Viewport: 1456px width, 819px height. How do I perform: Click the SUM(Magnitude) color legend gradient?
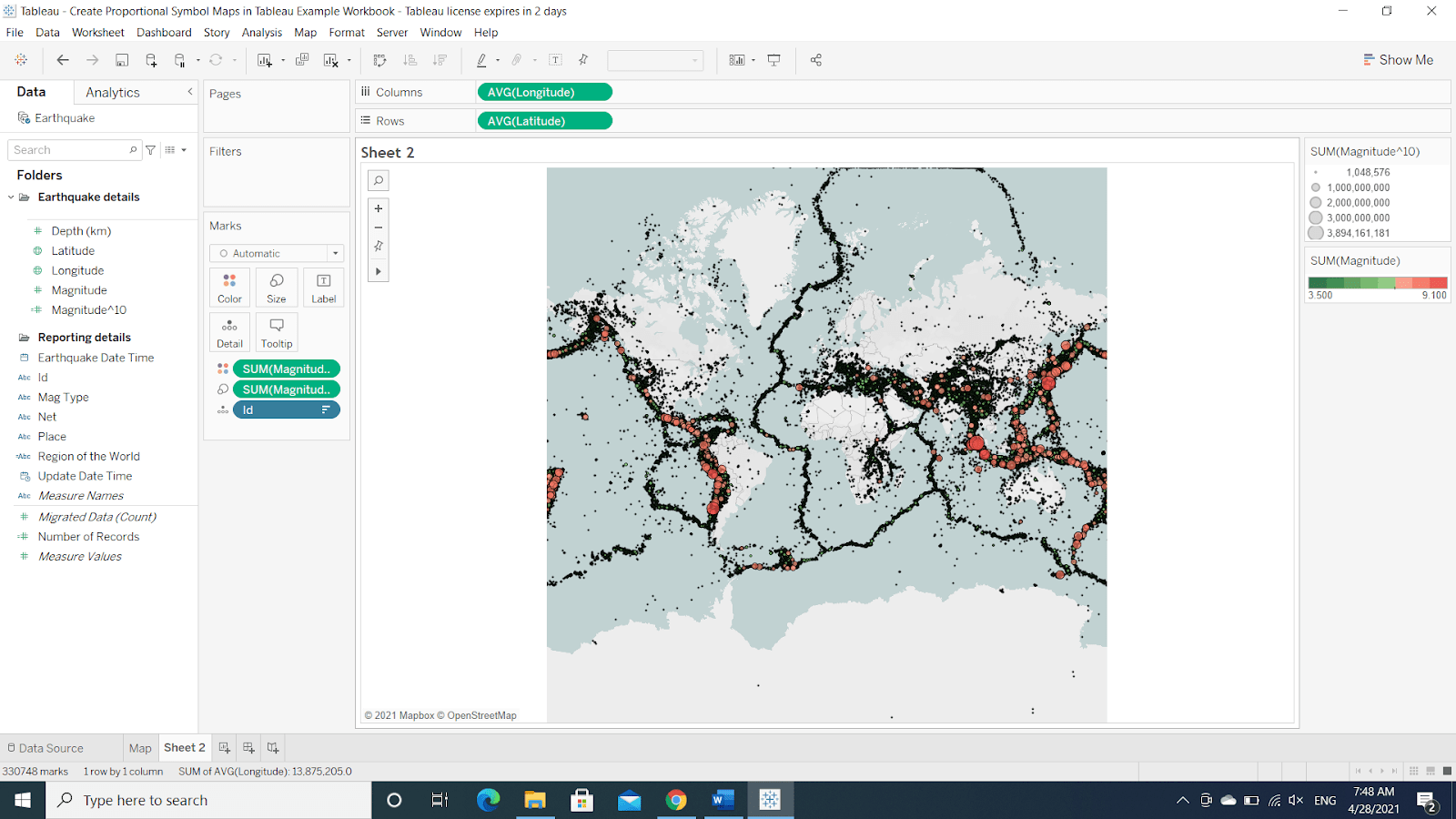click(1376, 283)
